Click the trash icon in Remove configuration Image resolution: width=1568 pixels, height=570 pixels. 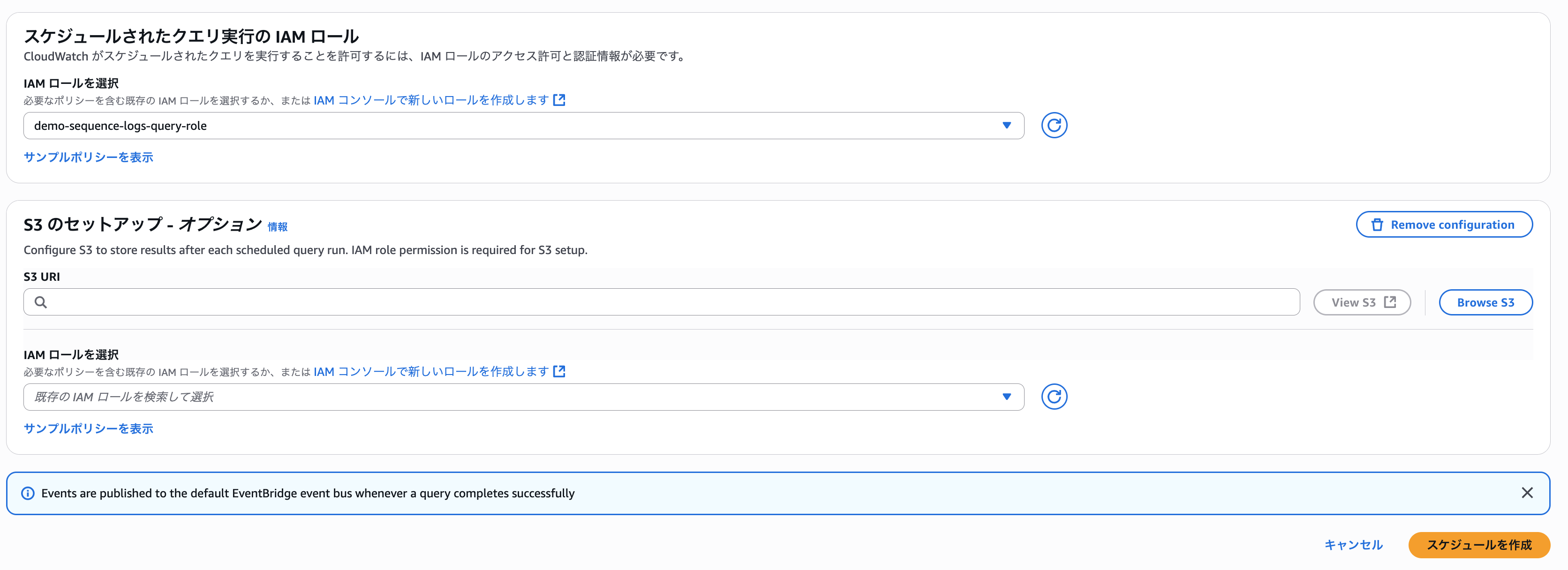pos(1377,224)
